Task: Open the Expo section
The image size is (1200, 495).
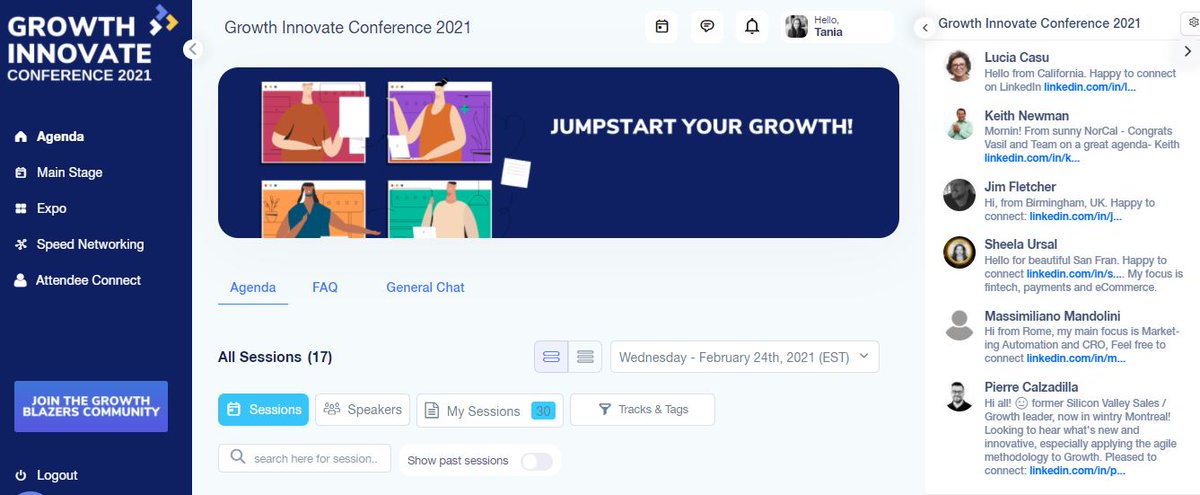Action: 40,209
